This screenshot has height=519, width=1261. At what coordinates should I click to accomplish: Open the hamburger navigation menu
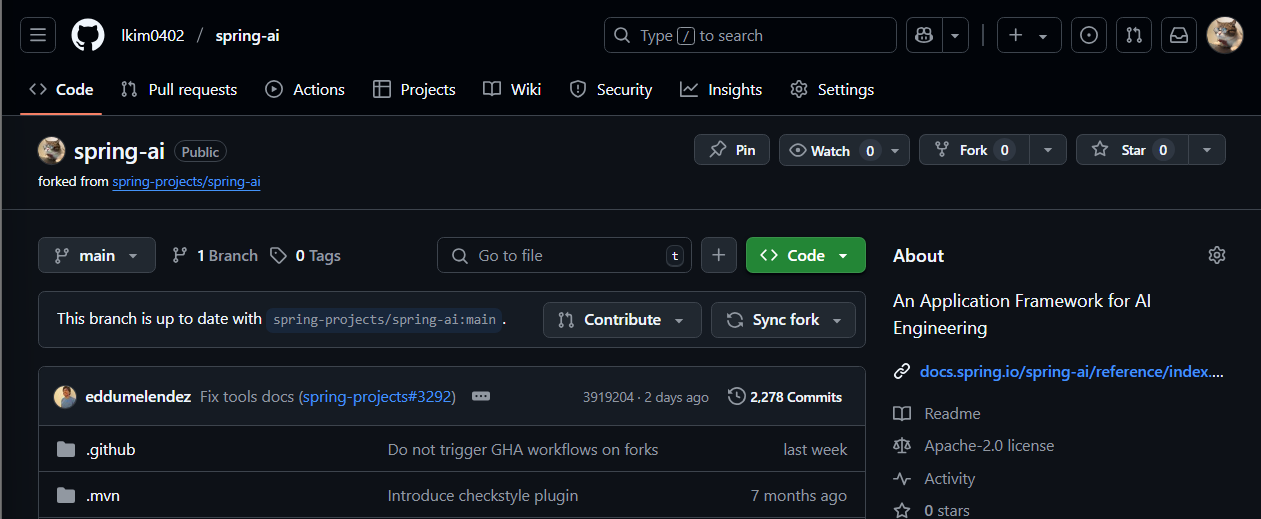coord(37,35)
